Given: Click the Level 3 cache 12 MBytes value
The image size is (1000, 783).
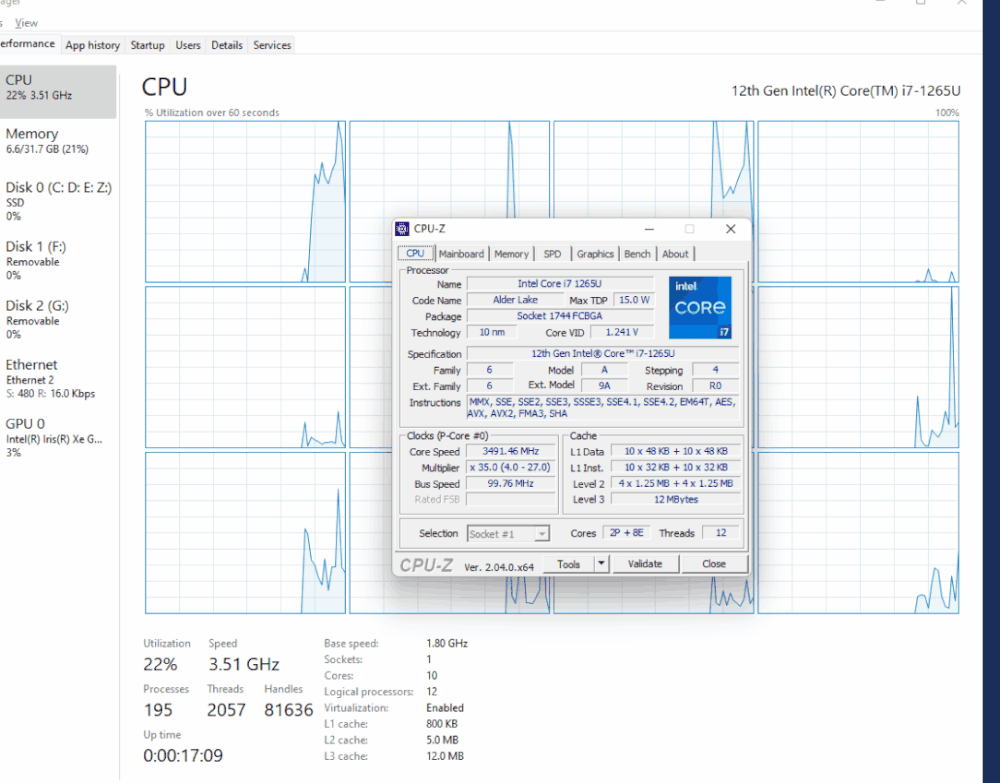Looking at the screenshot, I should coord(676,499).
